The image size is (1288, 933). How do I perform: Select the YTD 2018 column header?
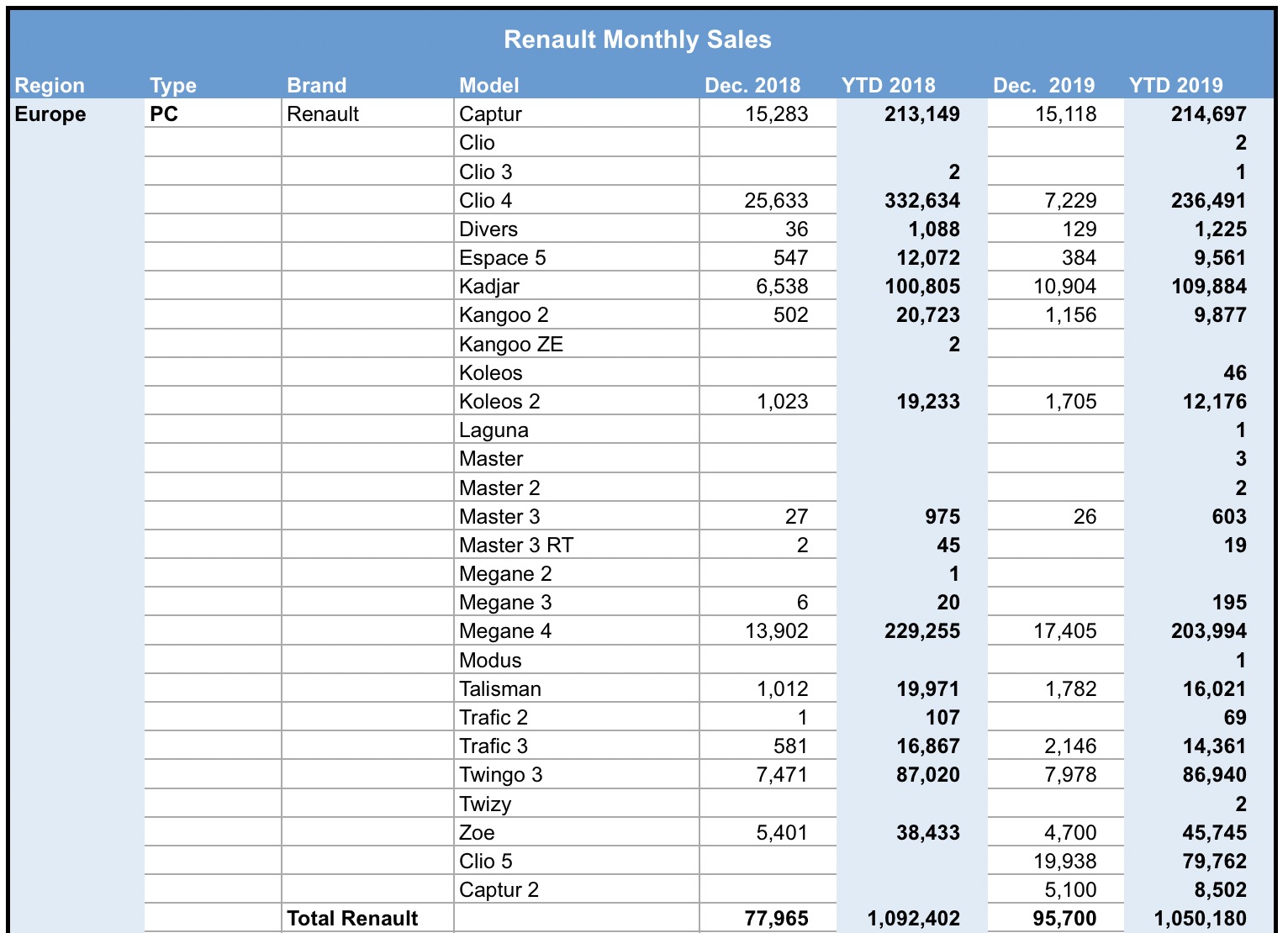pos(889,85)
